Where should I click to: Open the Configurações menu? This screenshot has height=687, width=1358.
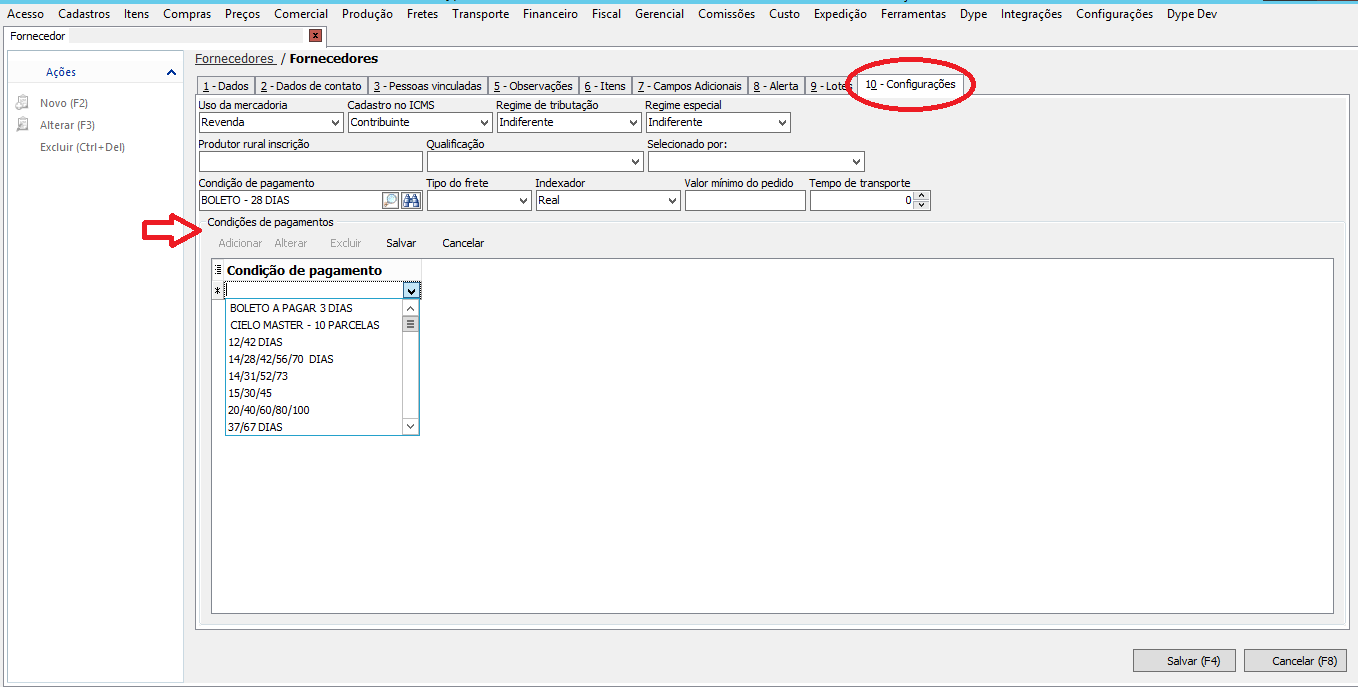click(1114, 14)
